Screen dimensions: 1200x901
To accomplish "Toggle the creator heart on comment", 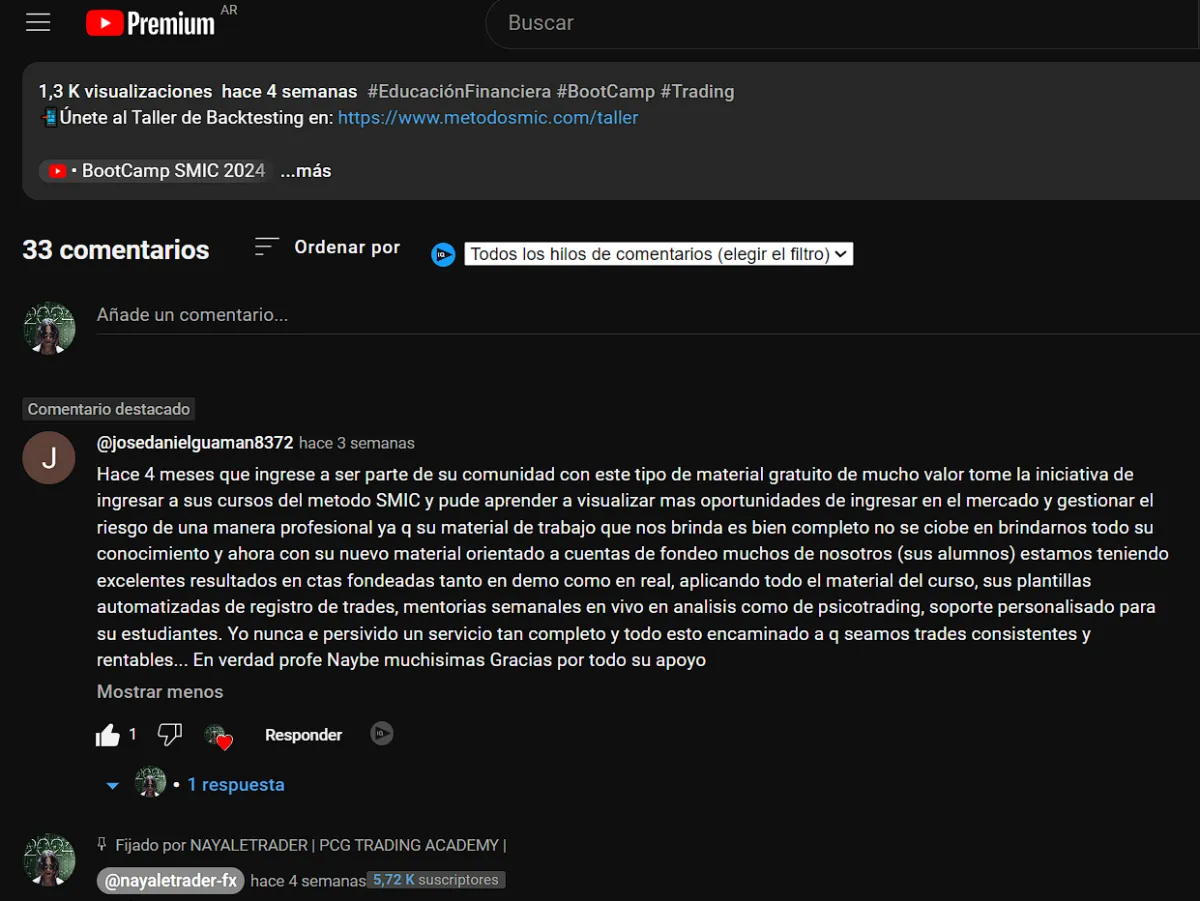I will [x=218, y=737].
